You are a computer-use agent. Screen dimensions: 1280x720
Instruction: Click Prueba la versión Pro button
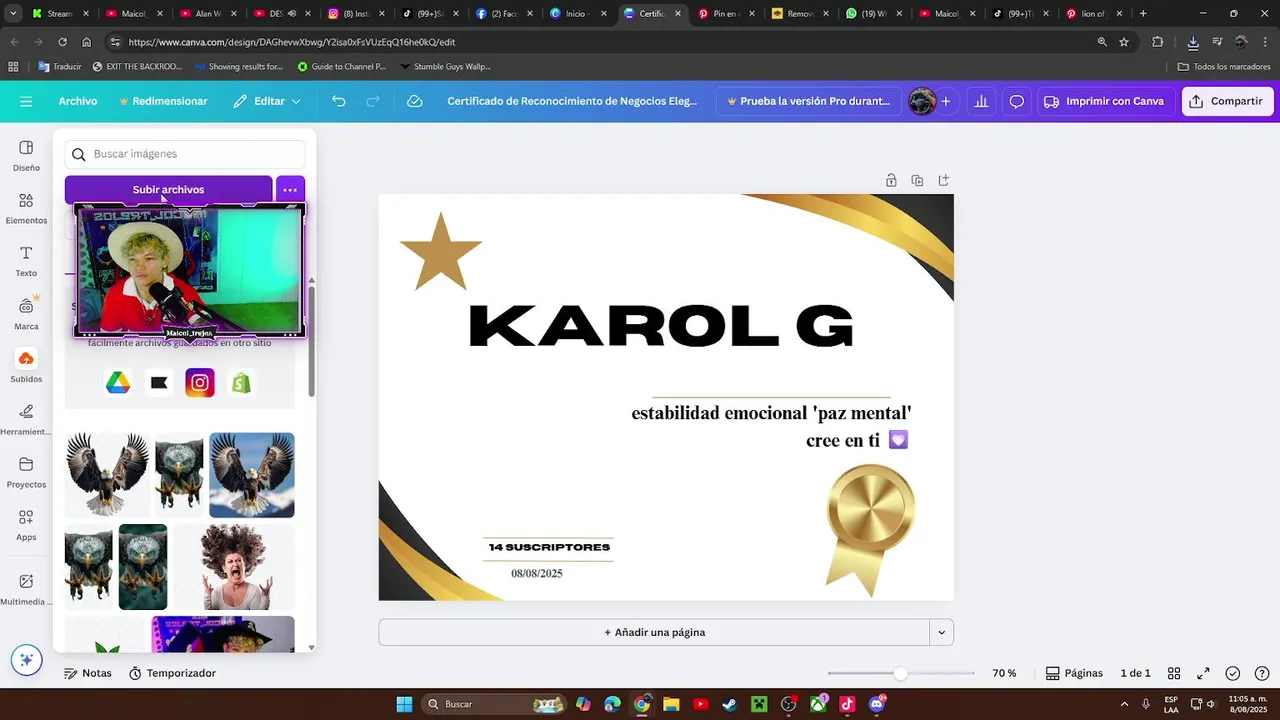(808, 101)
